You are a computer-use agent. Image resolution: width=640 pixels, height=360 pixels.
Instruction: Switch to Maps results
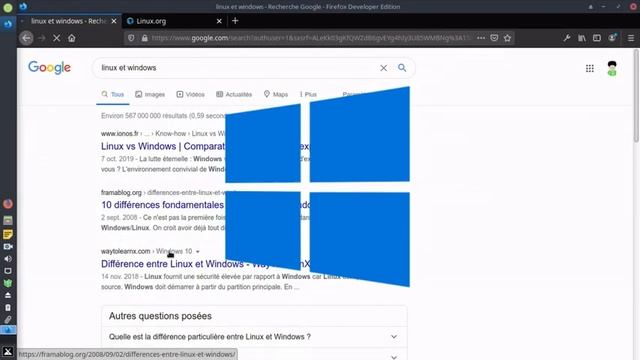(276, 94)
